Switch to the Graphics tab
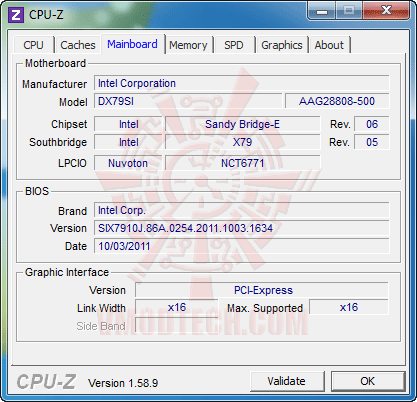 pos(282,45)
